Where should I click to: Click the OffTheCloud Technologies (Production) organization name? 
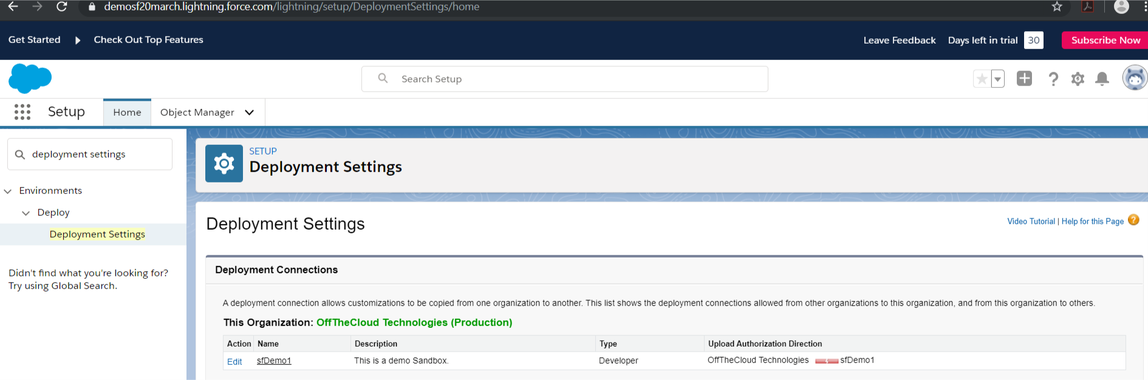point(414,322)
